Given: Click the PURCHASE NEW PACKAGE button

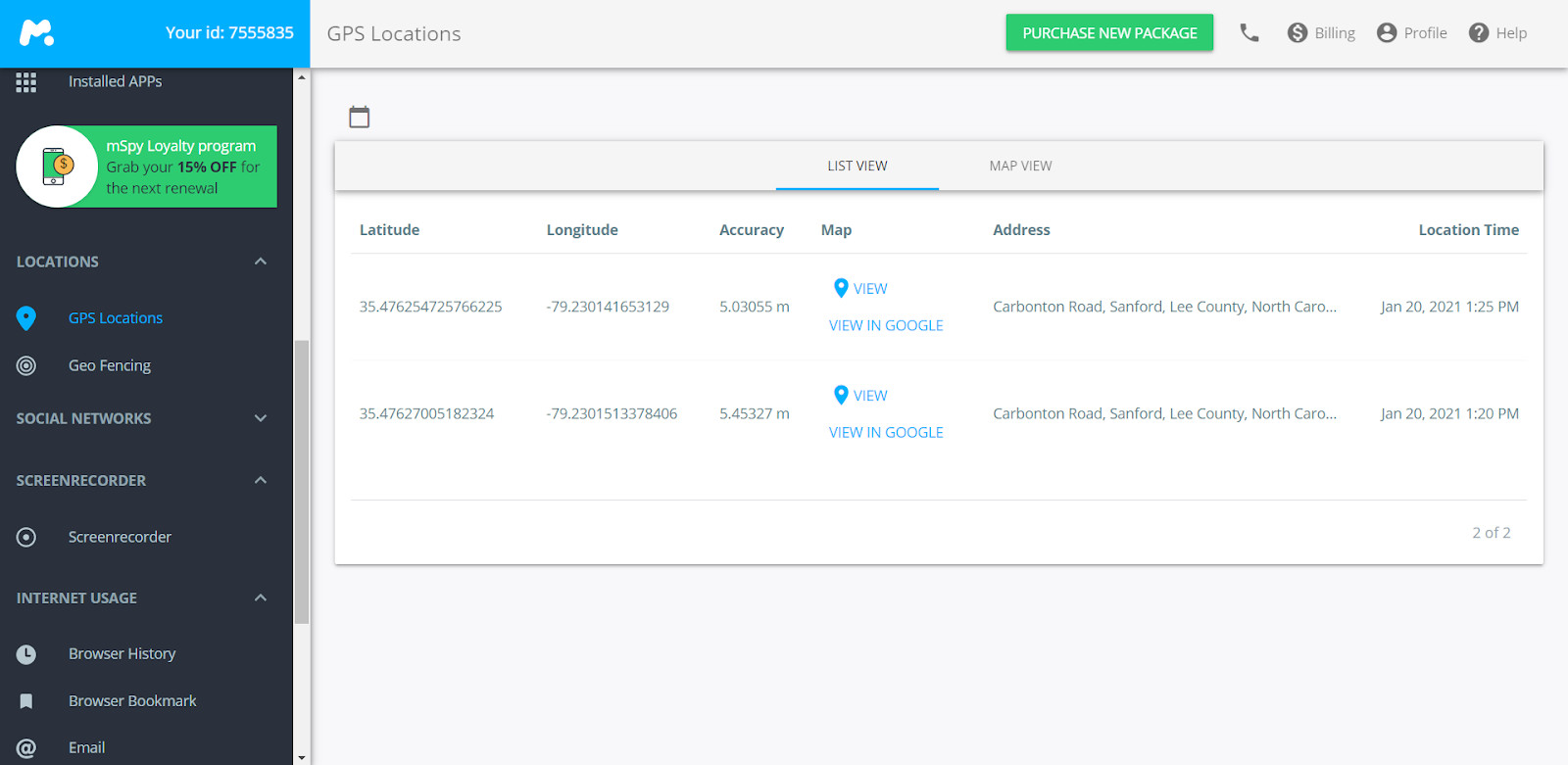Looking at the screenshot, I should click(1109, 33).
